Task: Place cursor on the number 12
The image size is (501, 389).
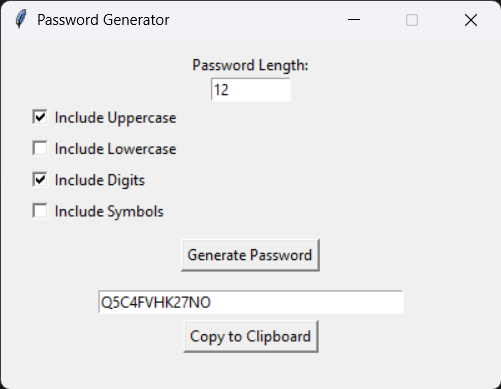Action: tap(221, 90)
